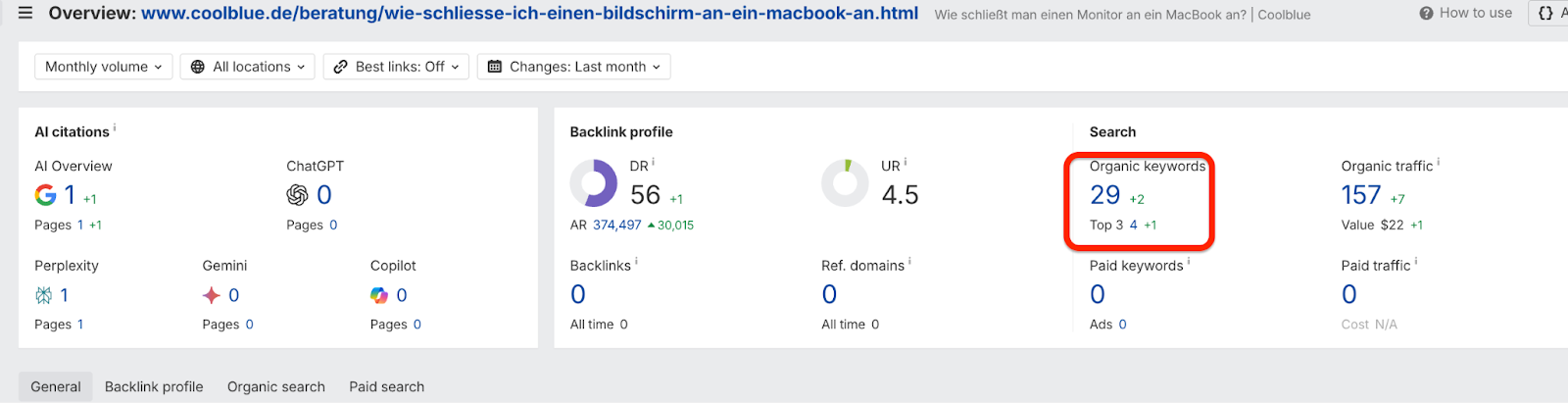The height and width of the screenshot is (403, 1568).
Task: Click info icon beside DR label
Action: tap(654, 162)
